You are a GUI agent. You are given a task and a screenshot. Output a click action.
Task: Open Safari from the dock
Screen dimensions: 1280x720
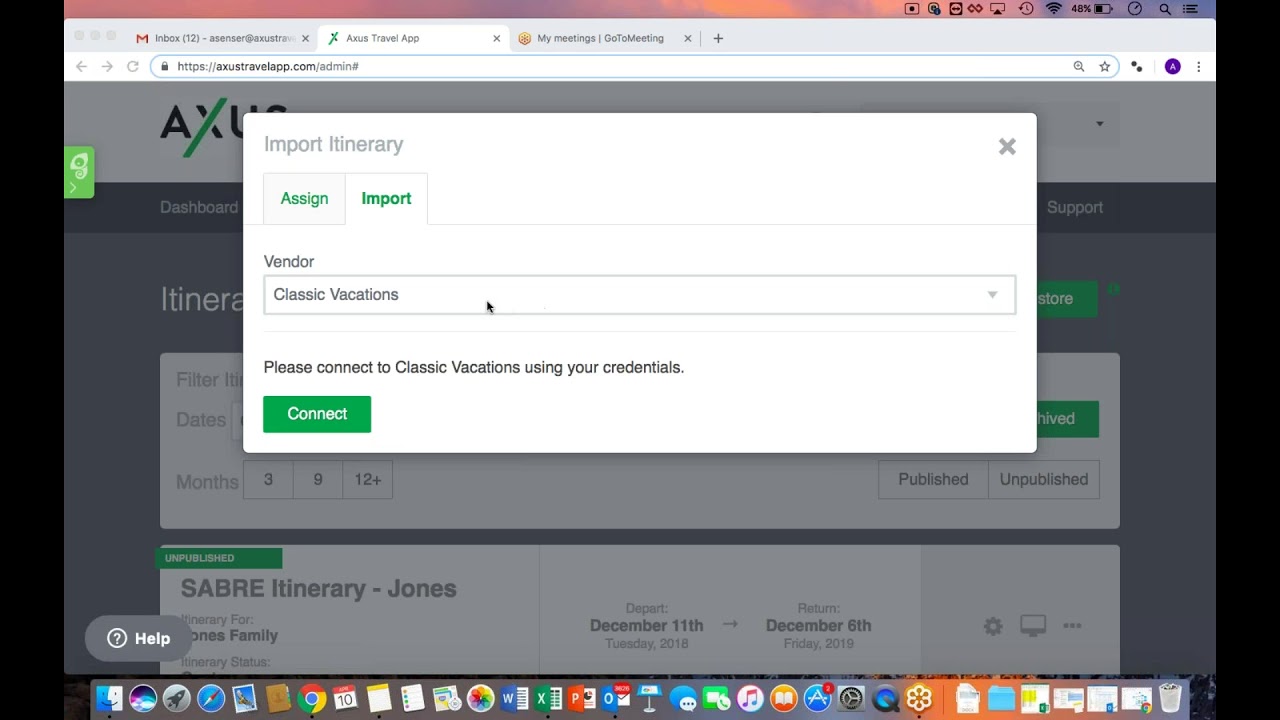tap(211, 698)
